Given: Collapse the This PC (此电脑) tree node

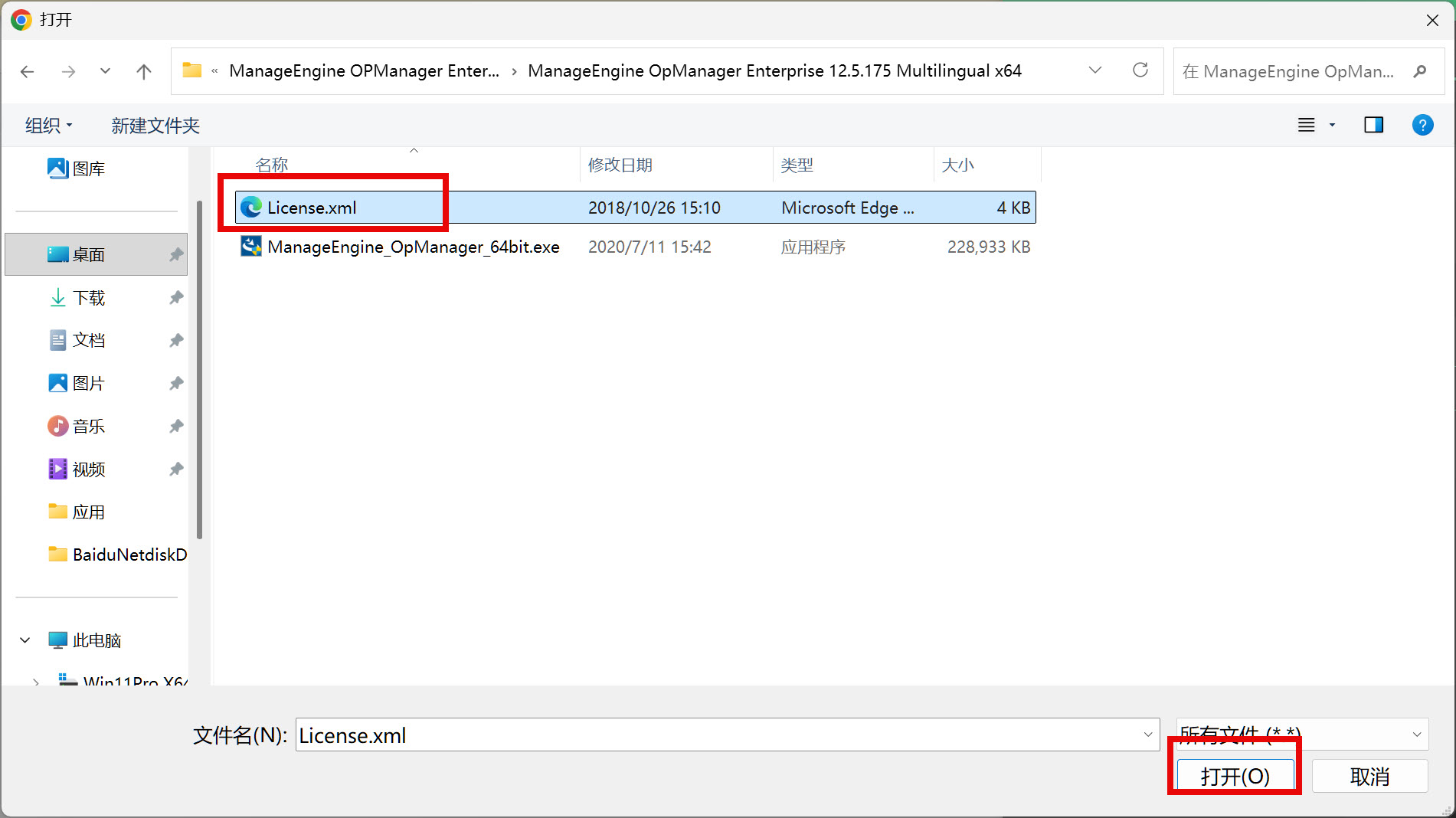Looking at the screenshot, I should (x=25, y=640).
